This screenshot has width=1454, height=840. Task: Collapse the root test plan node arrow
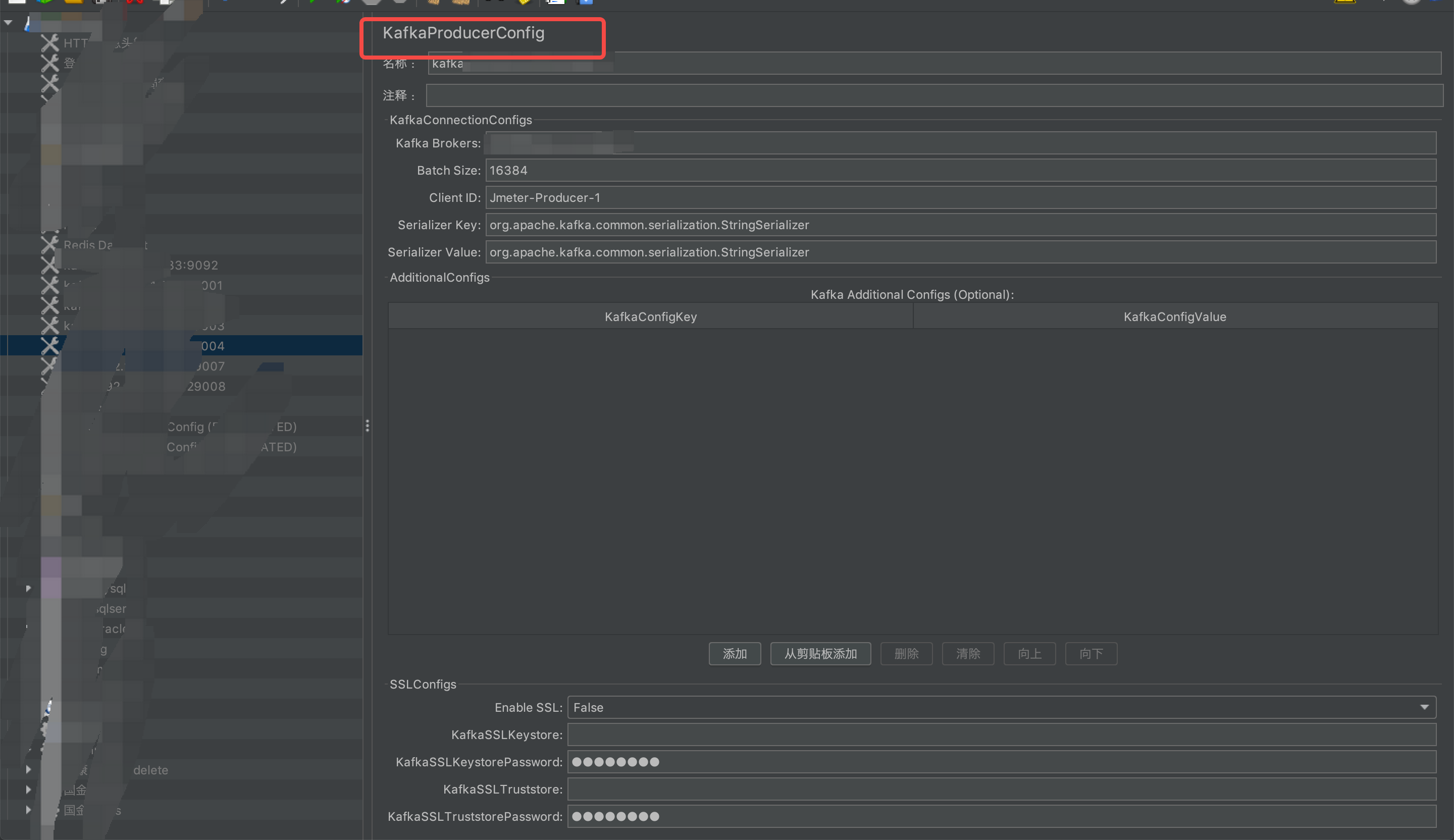pyautogui.click(x=8, y=22)
